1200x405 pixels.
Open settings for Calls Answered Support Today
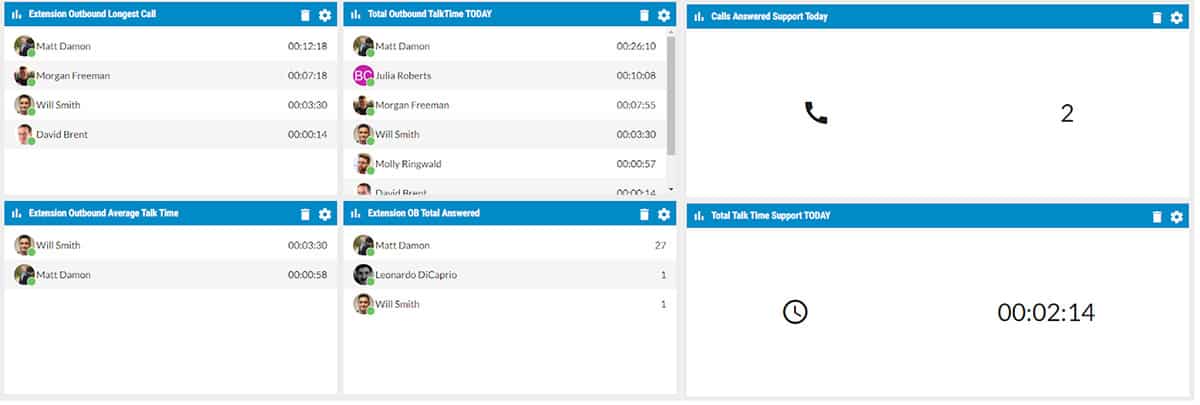(1176, 17)
